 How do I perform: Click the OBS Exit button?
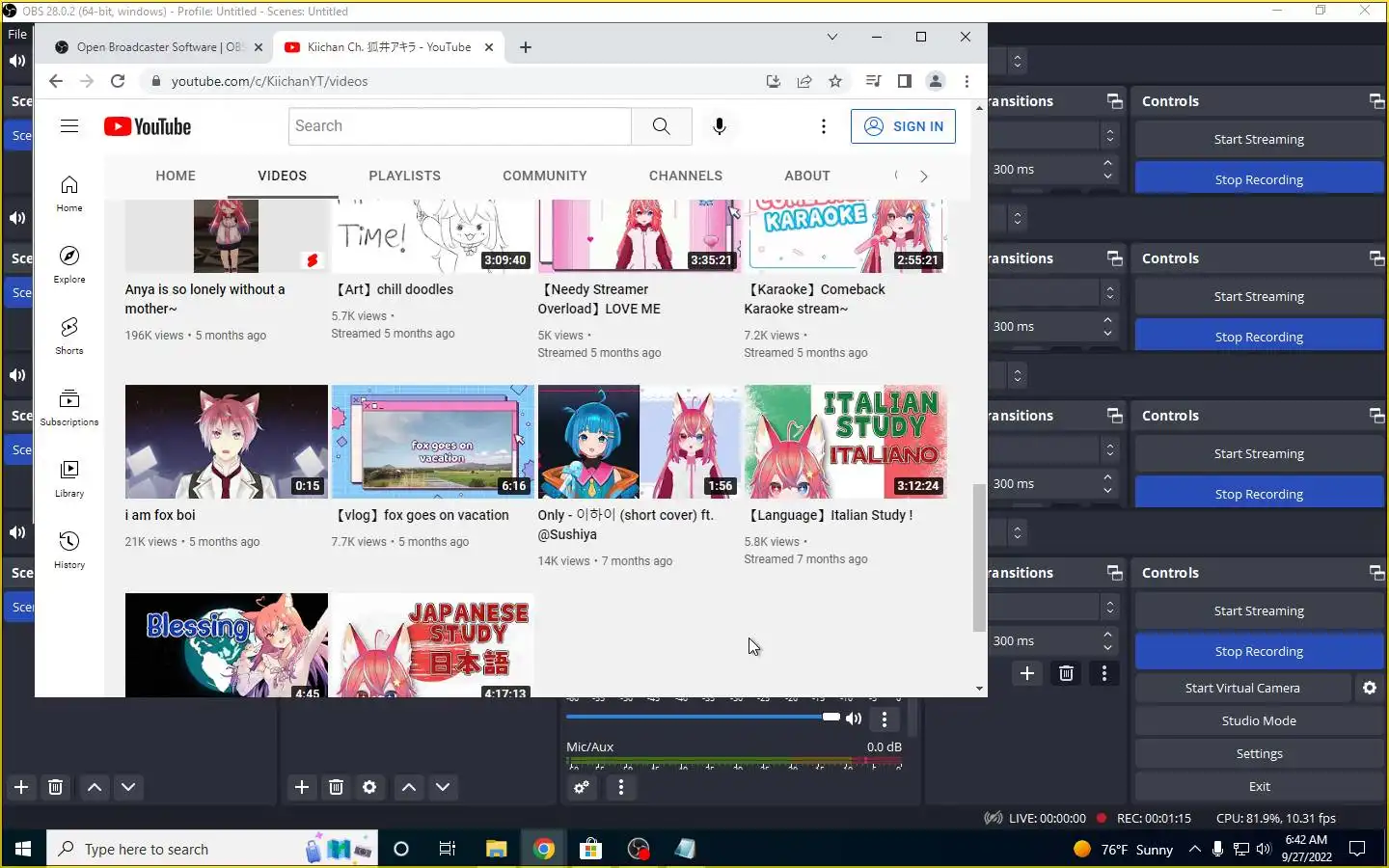tap(1259, 786)
